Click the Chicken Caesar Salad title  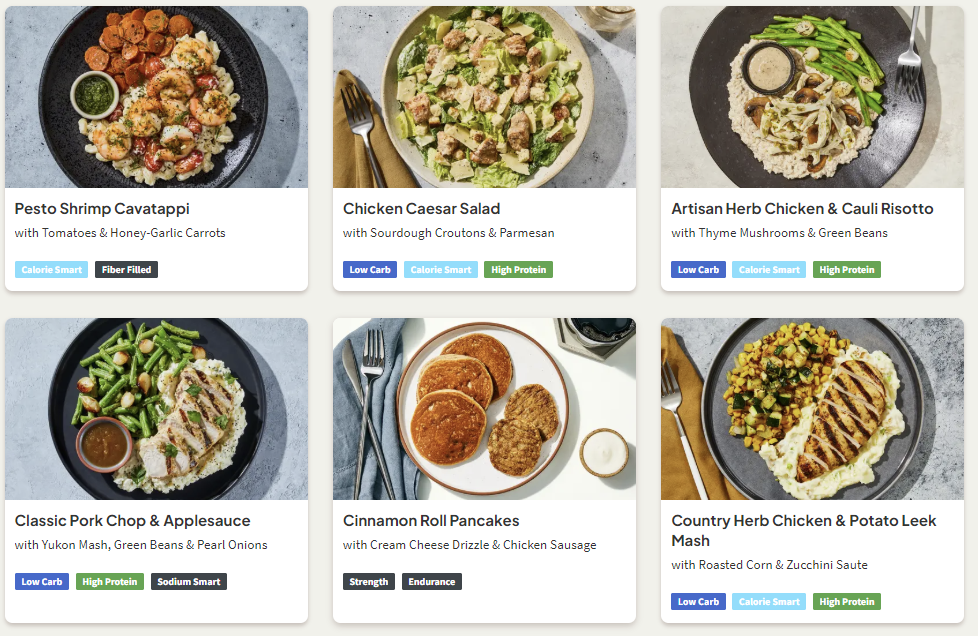click(x=422, y=209)
